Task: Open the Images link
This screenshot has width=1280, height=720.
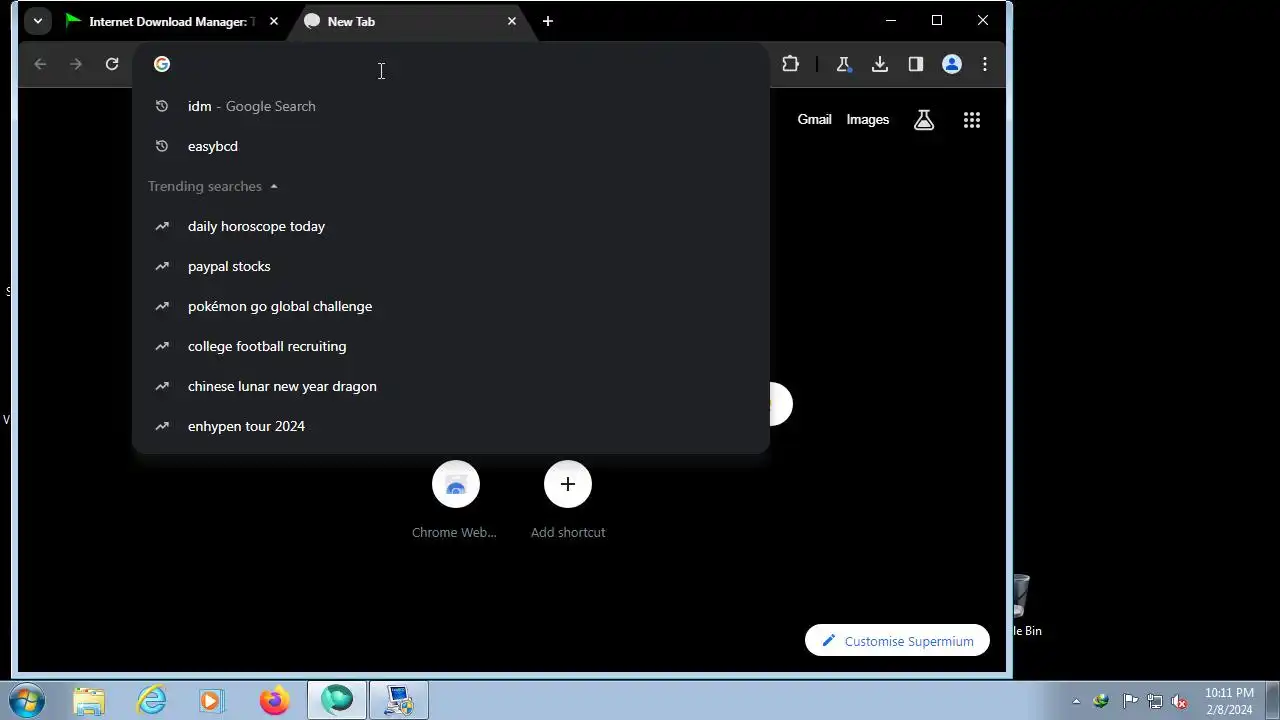Action: [x=867, y=119]
